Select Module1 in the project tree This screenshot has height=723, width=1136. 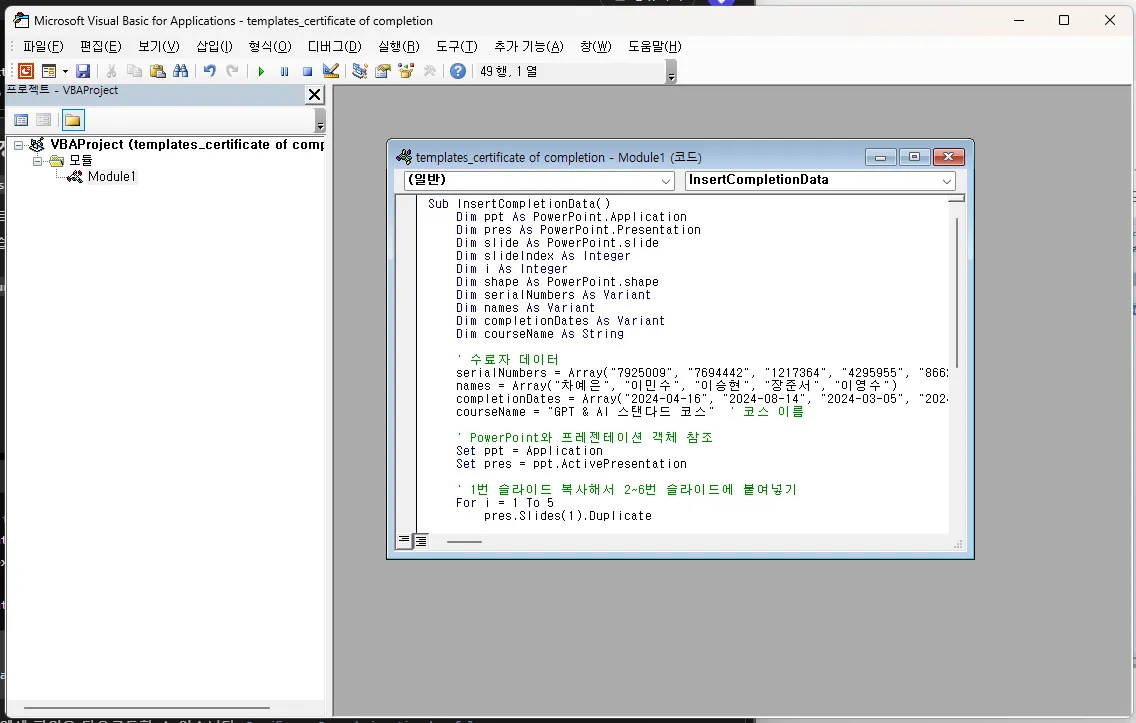(111, 177)
